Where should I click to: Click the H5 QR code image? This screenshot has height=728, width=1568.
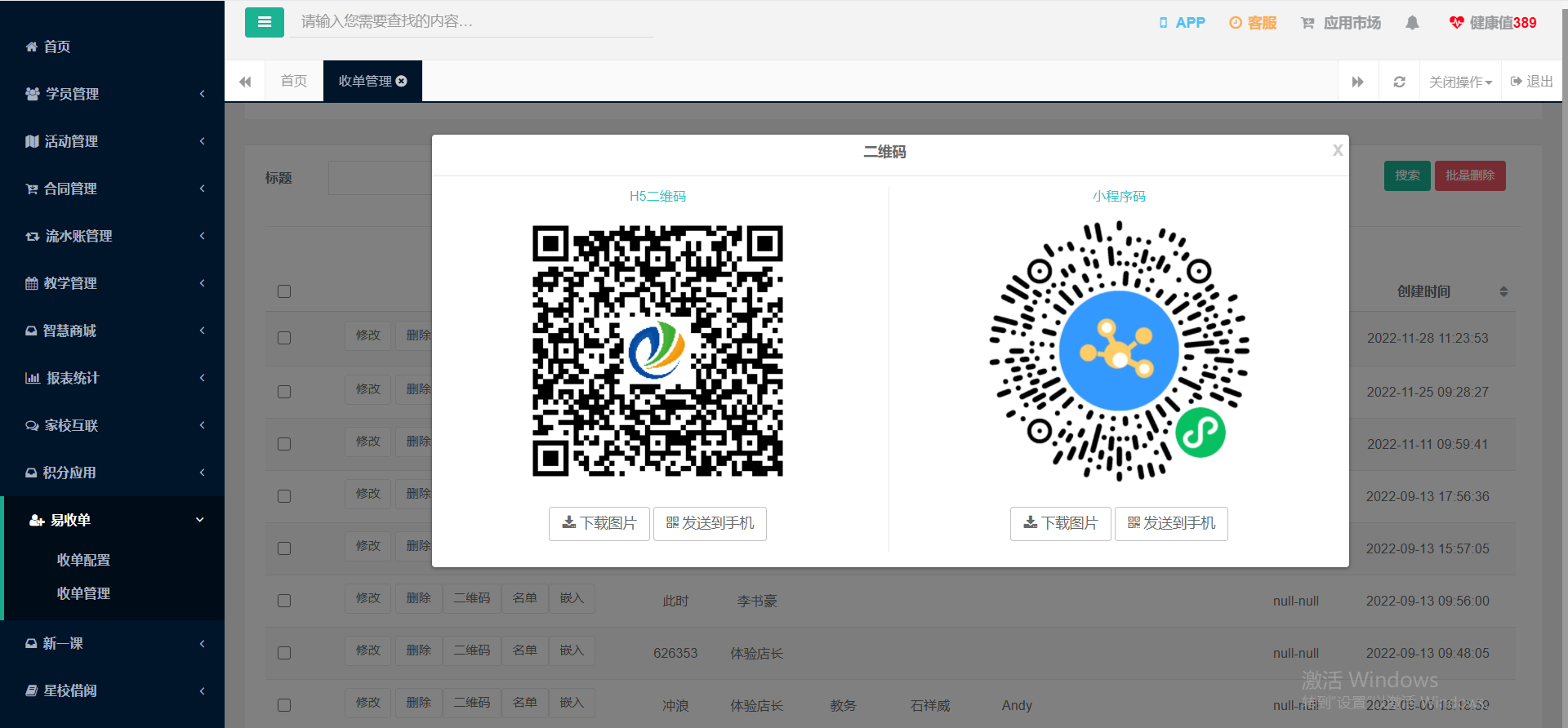click(x=657, y=351)
